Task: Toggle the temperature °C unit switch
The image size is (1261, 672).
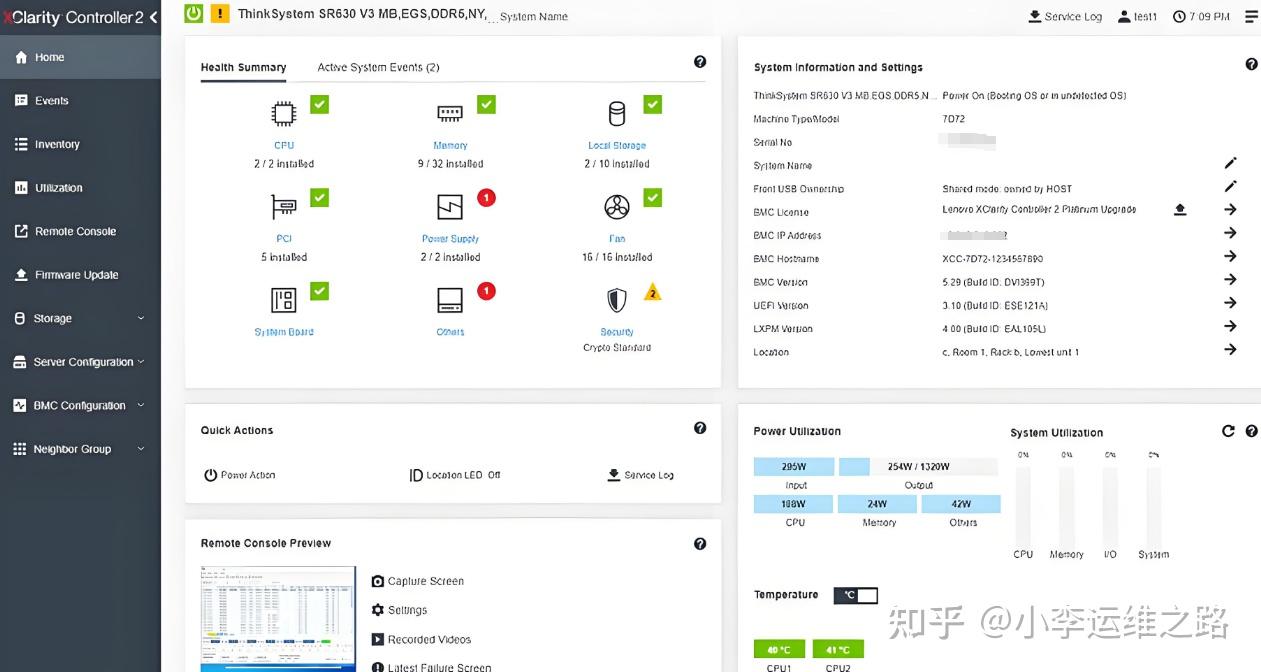Action: tap(856, 595)
